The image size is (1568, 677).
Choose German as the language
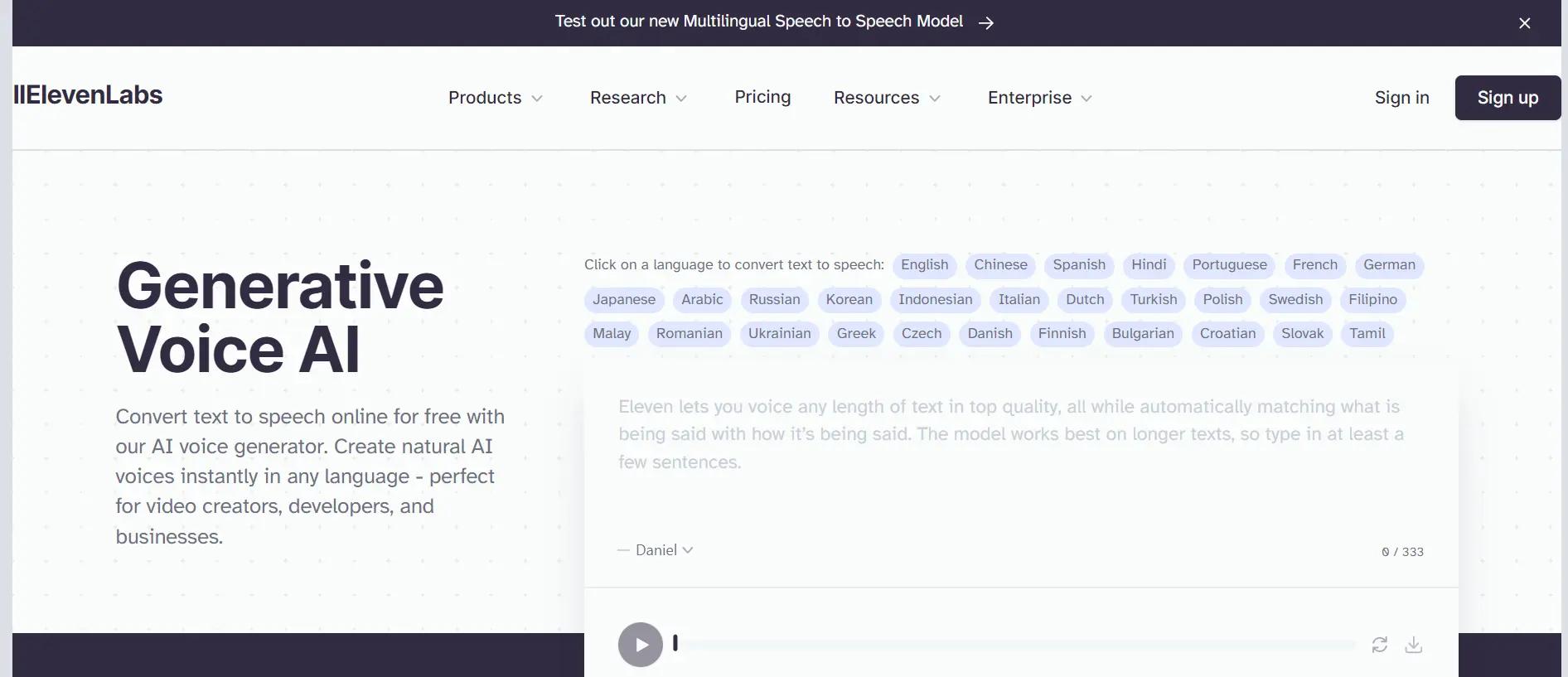(x=1389, y=265)
